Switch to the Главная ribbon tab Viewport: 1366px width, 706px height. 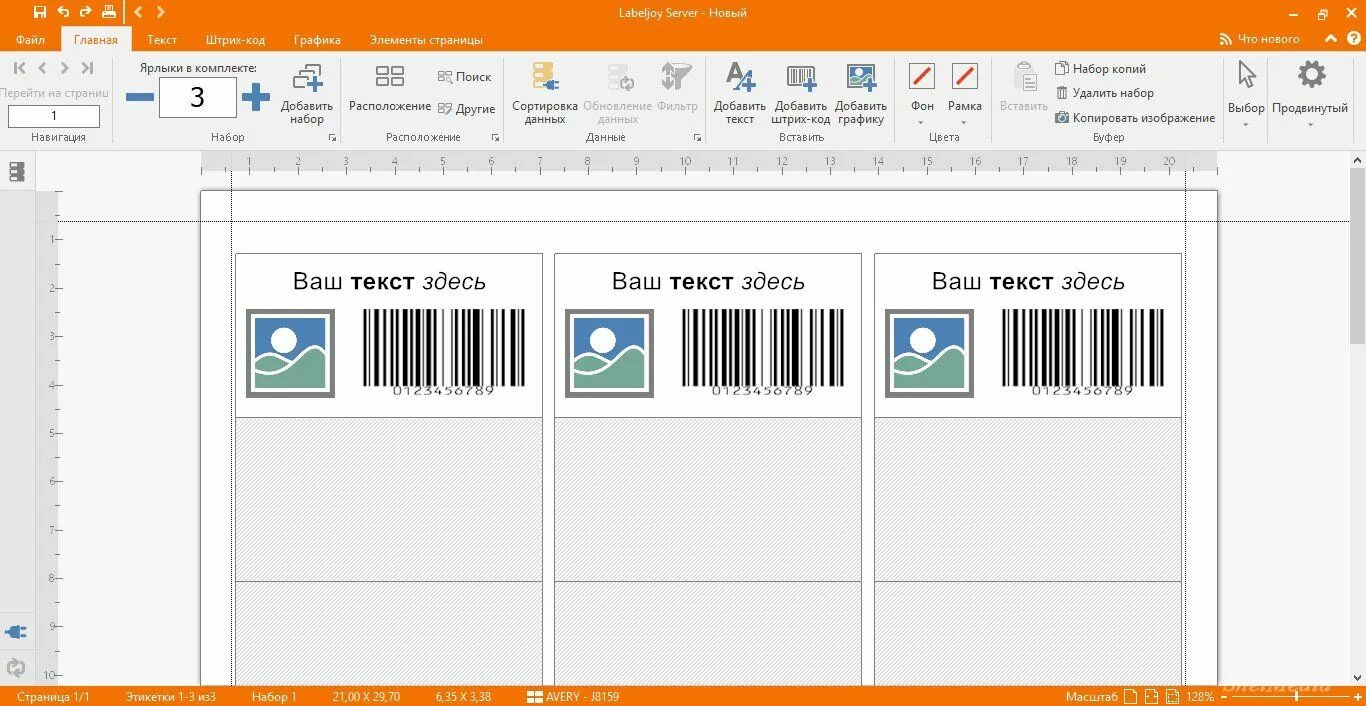click(x=96, y=40)
